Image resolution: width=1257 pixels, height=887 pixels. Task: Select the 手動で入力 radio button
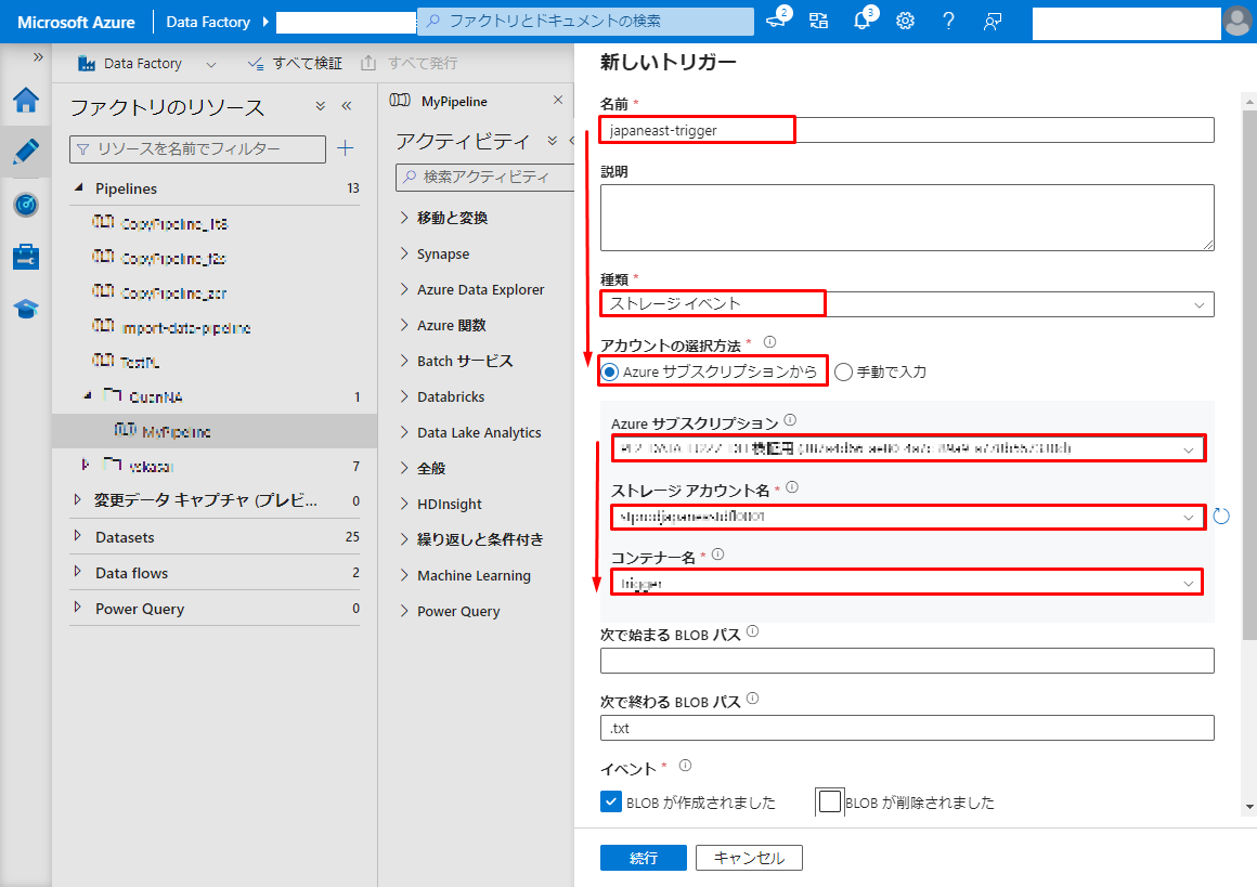[x=843, y=372]
